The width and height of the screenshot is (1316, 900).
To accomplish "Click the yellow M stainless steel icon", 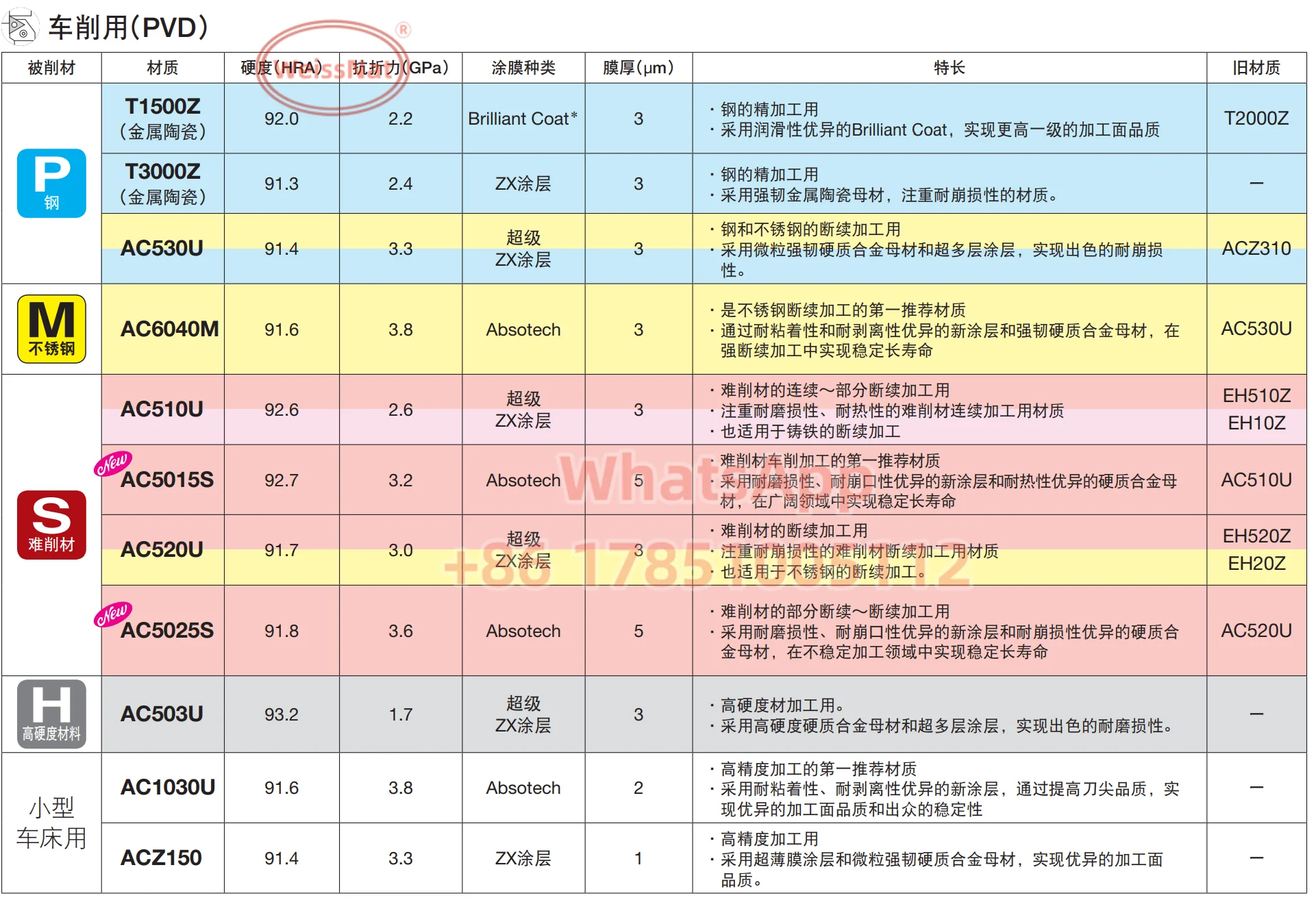I will click(x=51, y=329).
